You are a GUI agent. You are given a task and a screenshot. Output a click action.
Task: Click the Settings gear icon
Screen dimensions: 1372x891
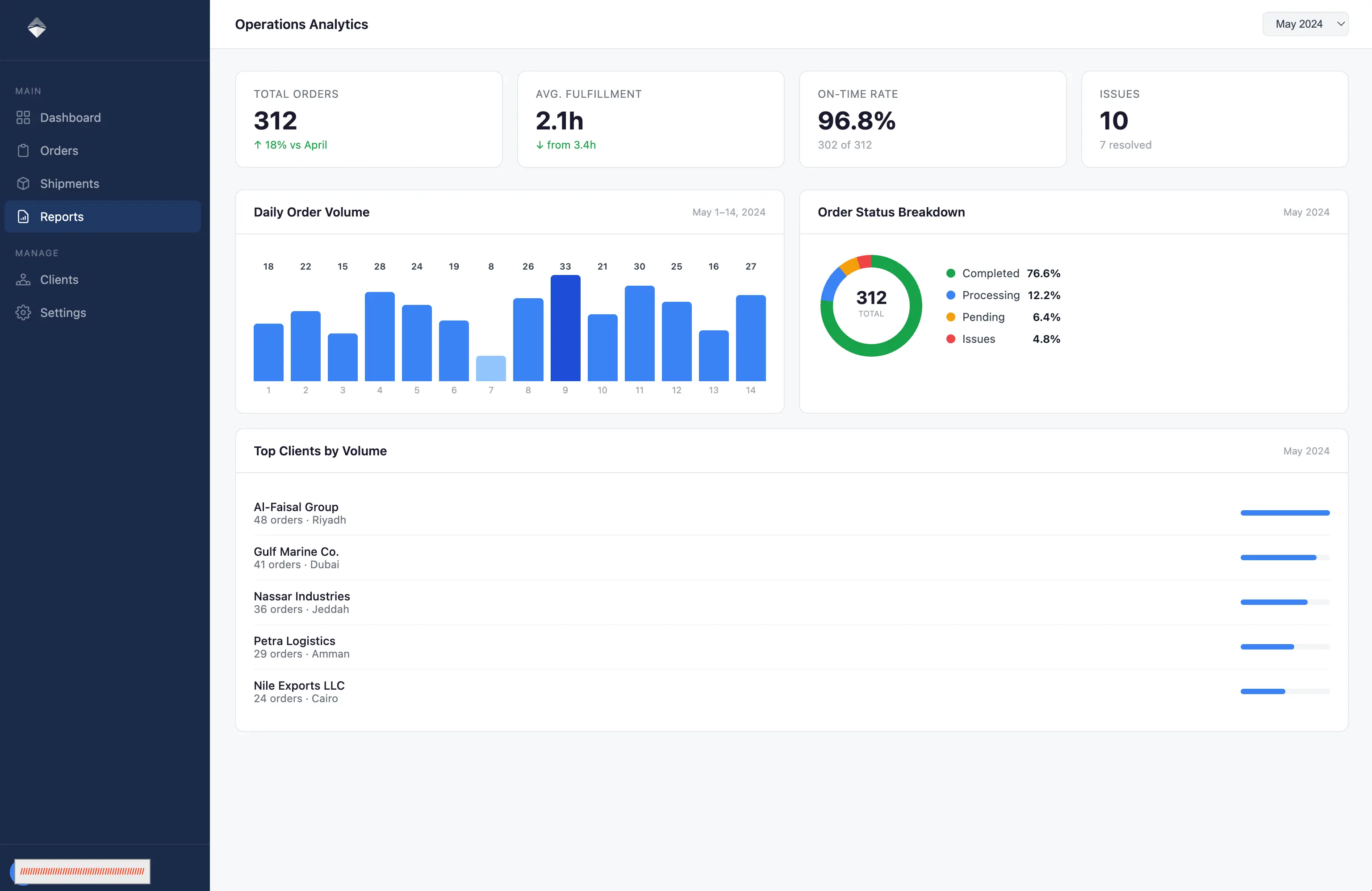23,312
